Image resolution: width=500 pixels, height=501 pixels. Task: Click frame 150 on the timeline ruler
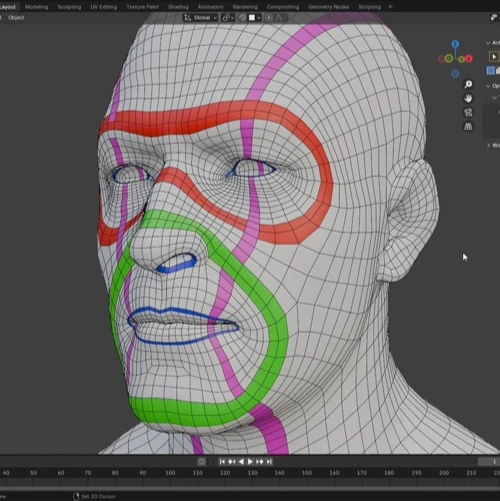pos(307,473)
